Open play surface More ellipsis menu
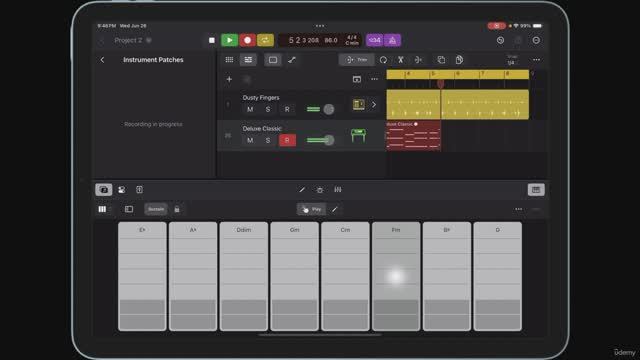The width and height of the screenshot is (640, 360). (x=518, y=209)
